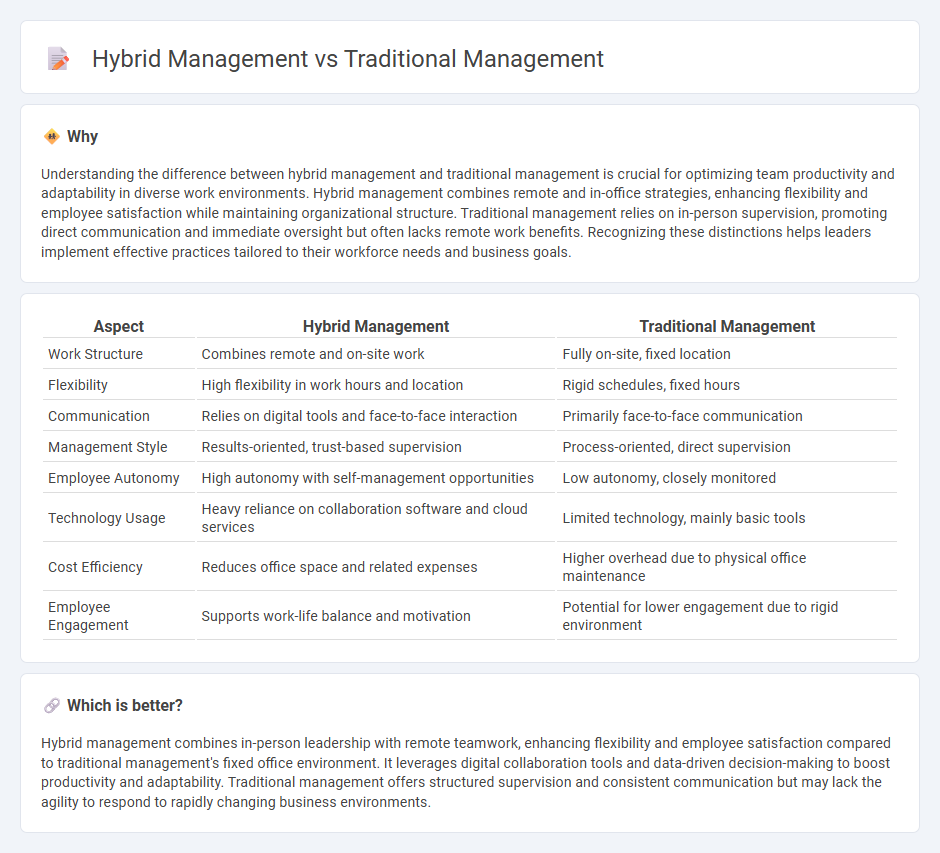Click cell High flexibility in work hours and location

point(376,385)
